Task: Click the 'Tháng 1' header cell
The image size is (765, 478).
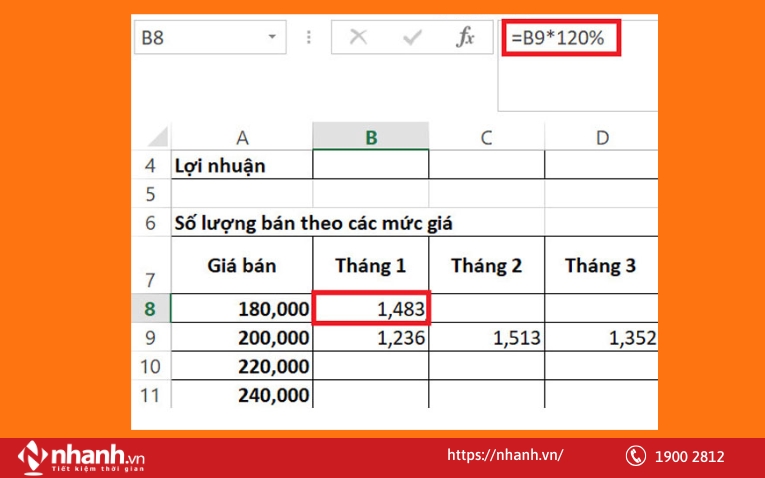Action: 371,265
